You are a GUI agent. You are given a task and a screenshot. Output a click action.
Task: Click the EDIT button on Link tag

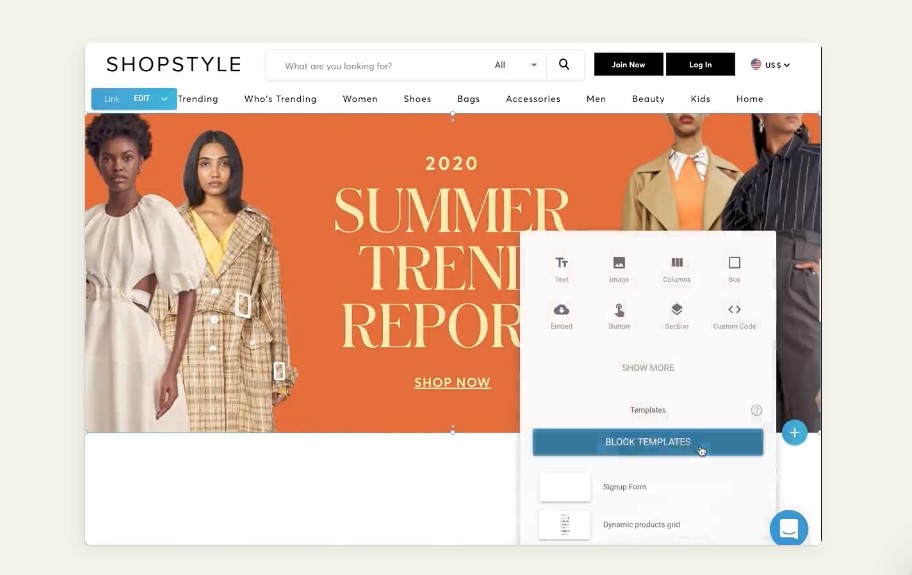(x=141, y=98)
